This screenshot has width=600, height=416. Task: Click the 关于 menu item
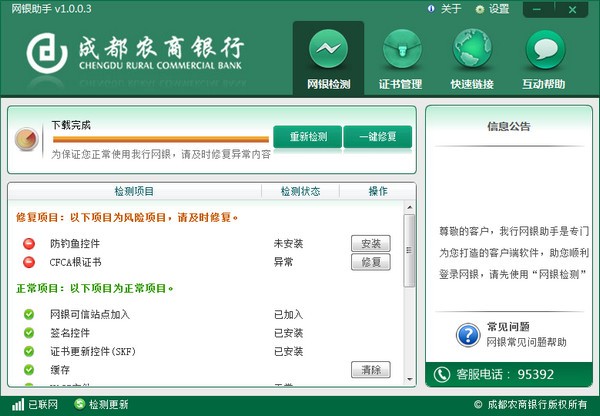coord(451,9)
